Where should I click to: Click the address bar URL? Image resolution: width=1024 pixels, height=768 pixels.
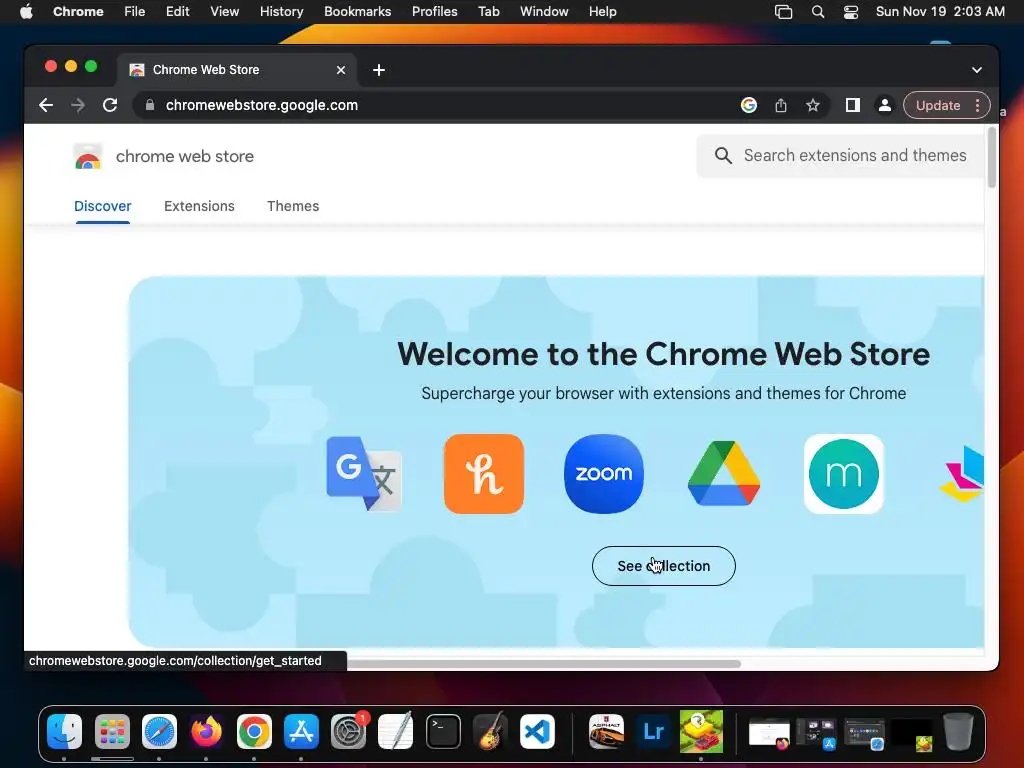click(262, 105)
